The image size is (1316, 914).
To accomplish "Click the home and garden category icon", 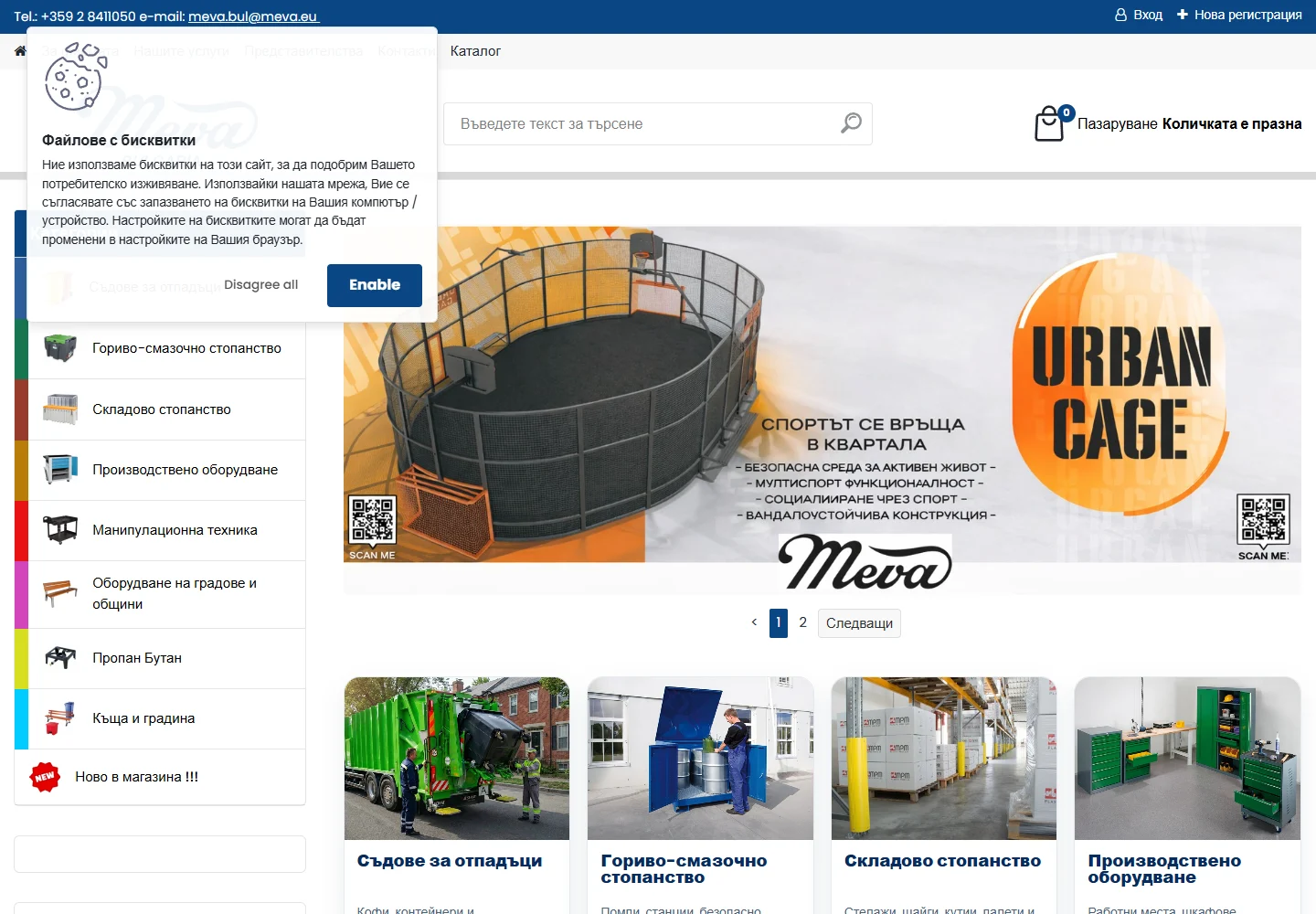I will [x=60, y=718].
